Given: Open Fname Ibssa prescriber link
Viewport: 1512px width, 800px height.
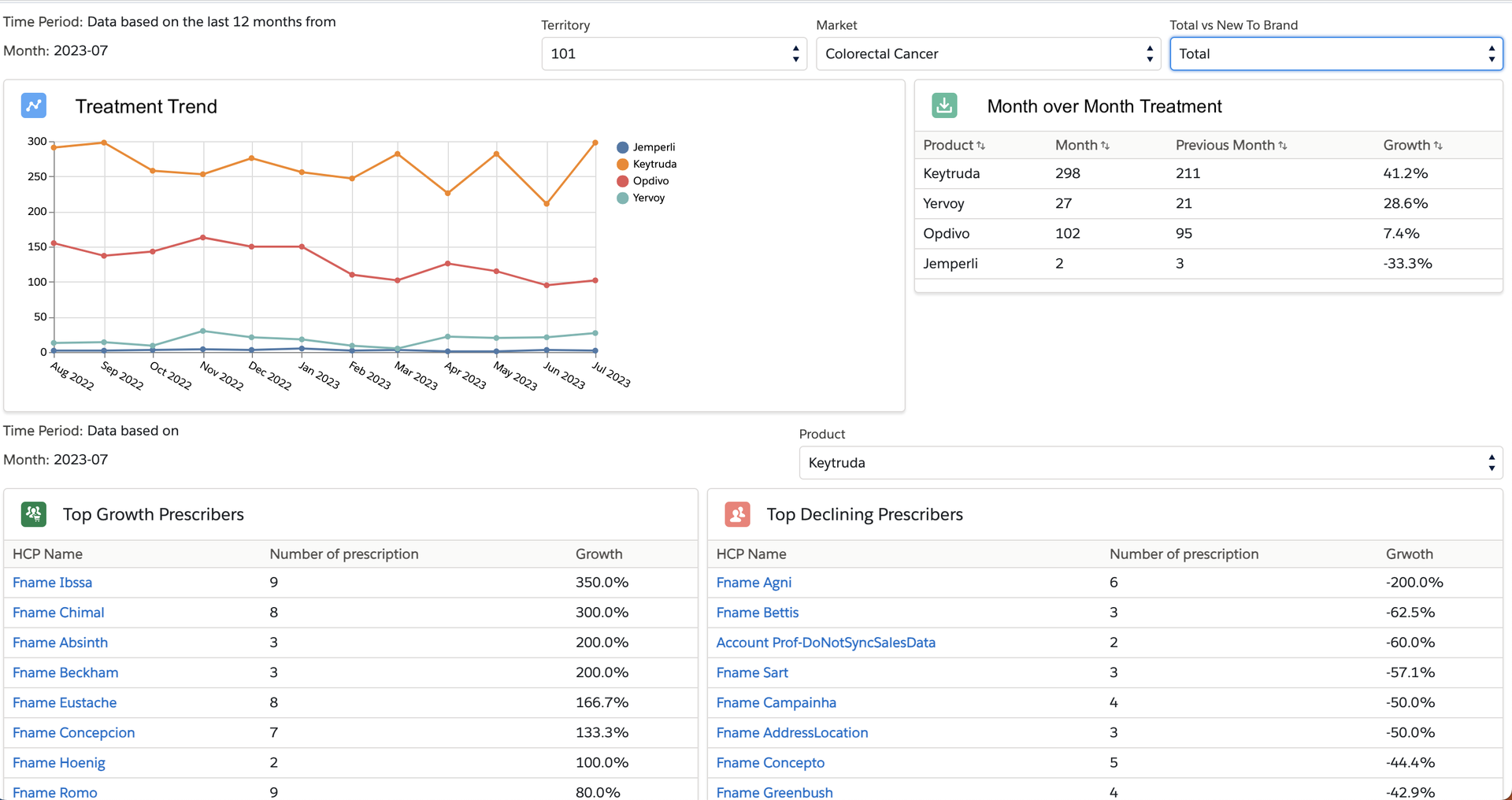Looking at the screenshot, I should [x=52, y=583].
